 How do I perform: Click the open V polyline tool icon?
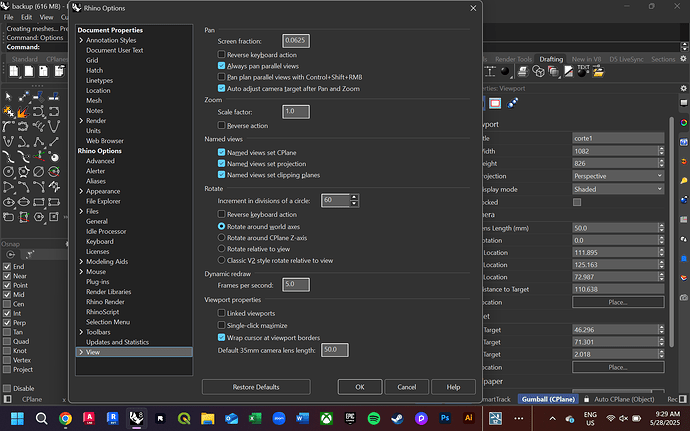(54, 127)
